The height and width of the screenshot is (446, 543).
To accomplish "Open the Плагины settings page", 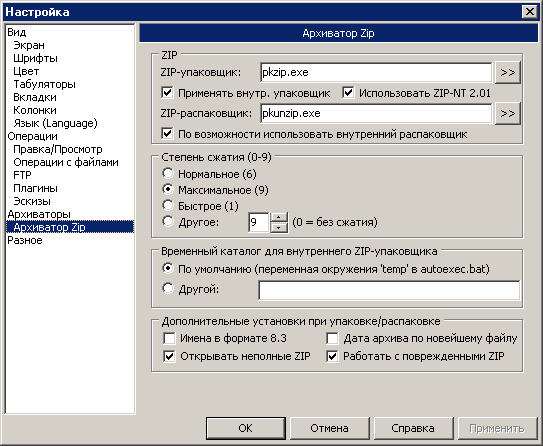I will coord(35,188).
